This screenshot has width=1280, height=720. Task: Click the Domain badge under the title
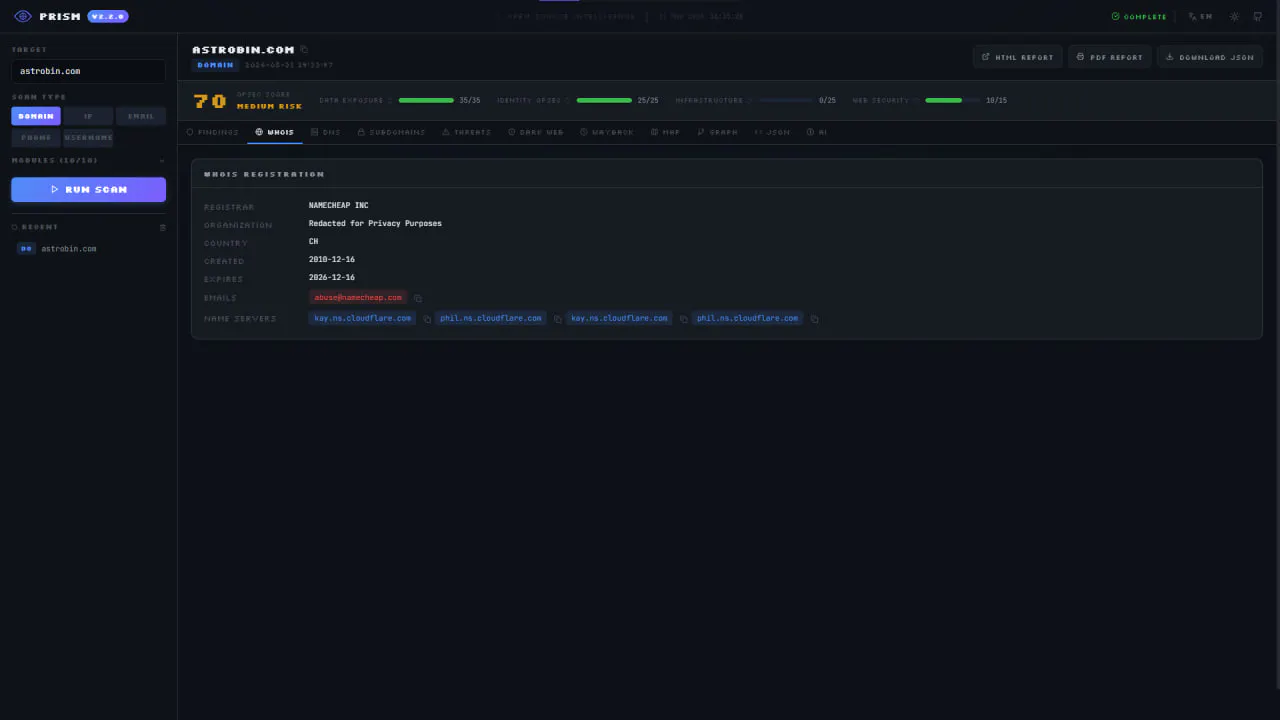click(x=215, y=65)
